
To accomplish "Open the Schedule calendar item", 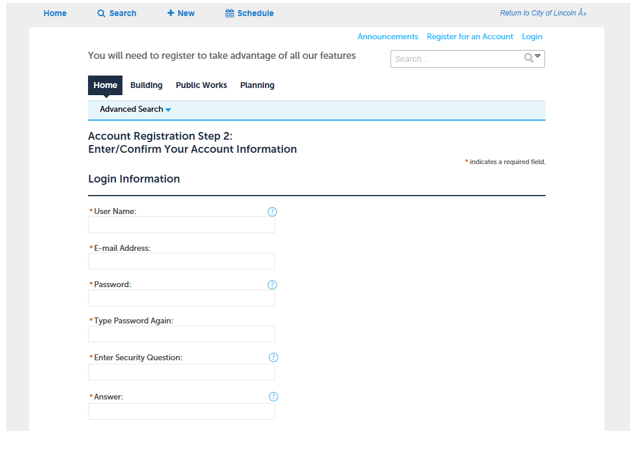I will [x=249, y=14].
